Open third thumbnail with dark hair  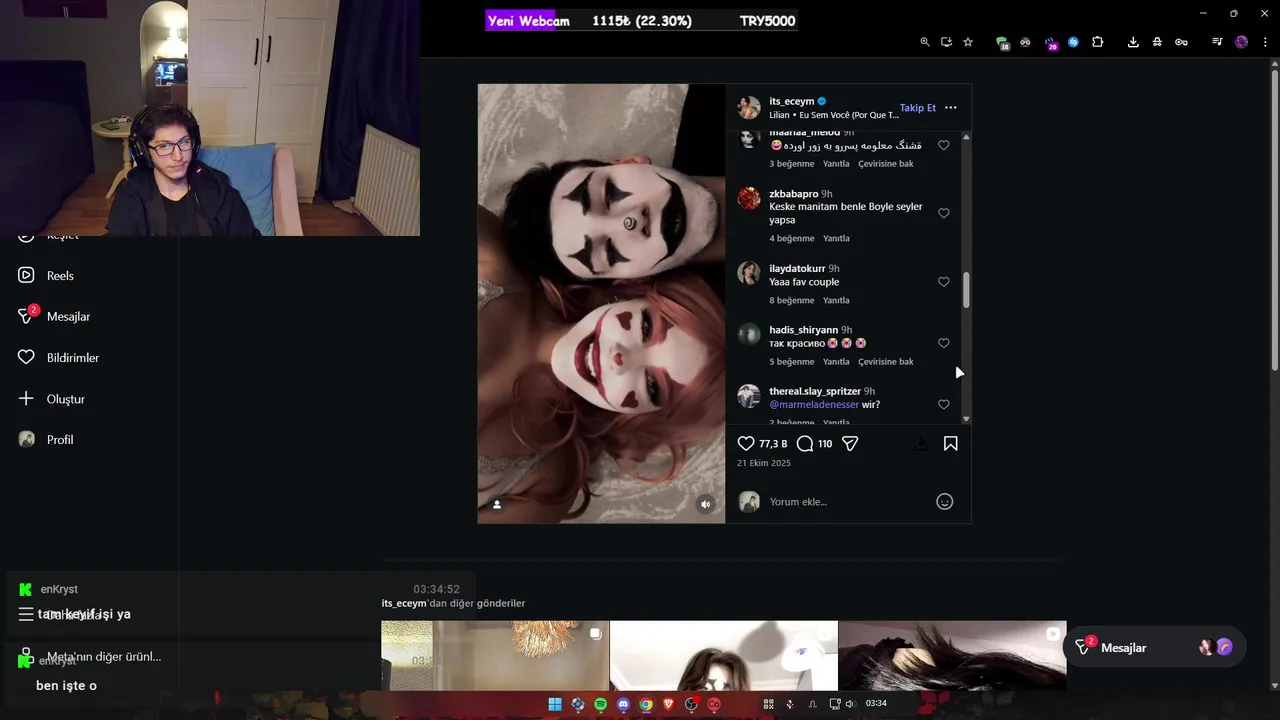(952, 655)
